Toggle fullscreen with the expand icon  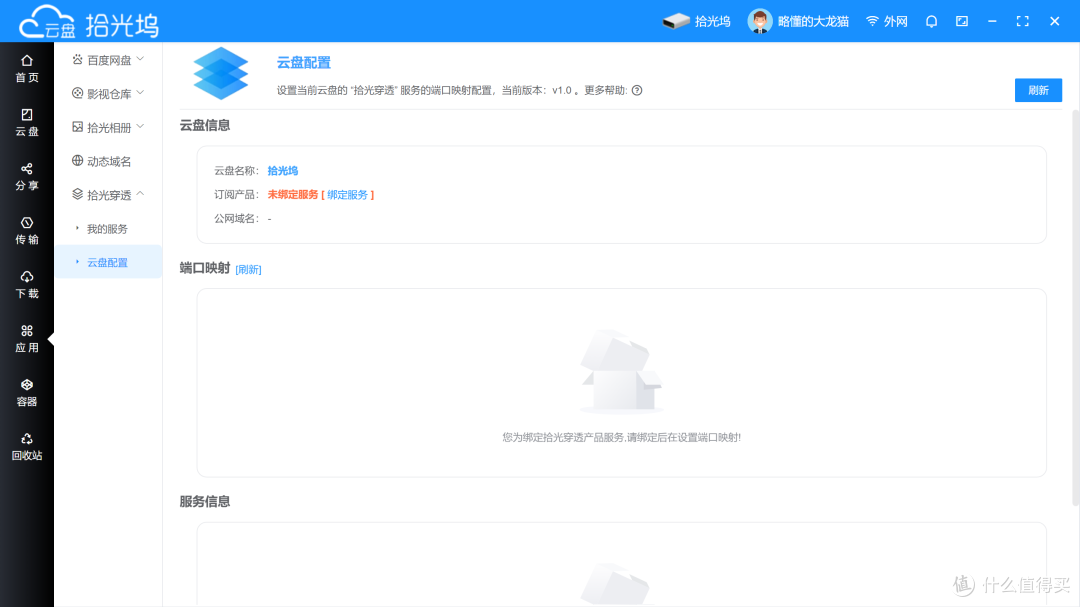coord(1023,21)
